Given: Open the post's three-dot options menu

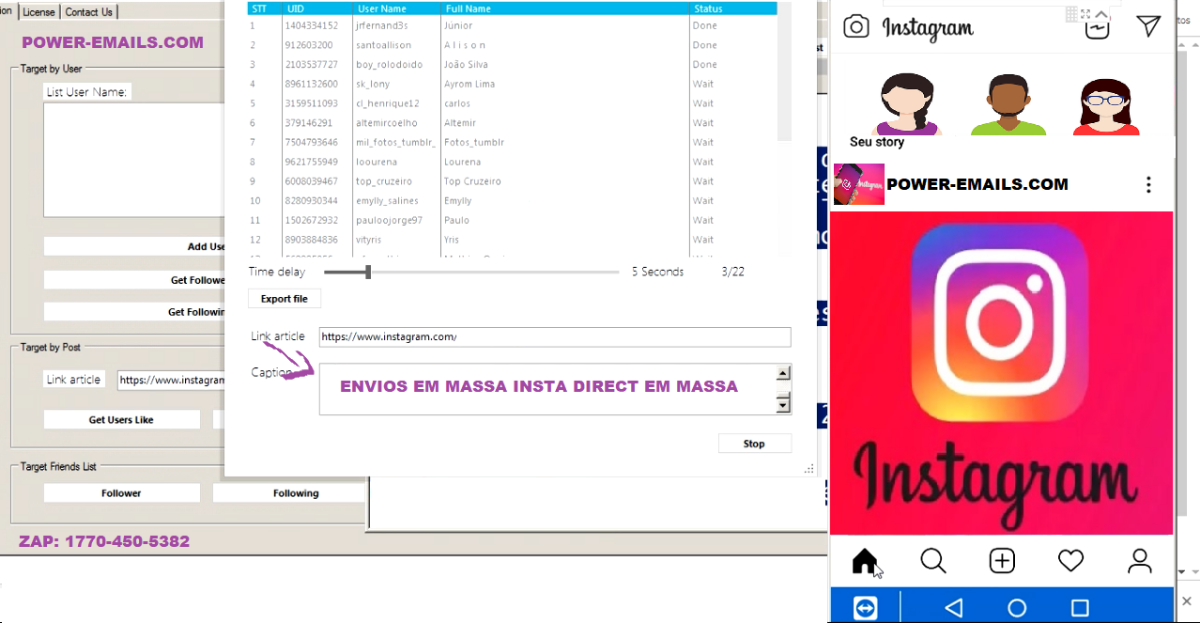Looking at the screenshot, I should (x=1149, y=185).
